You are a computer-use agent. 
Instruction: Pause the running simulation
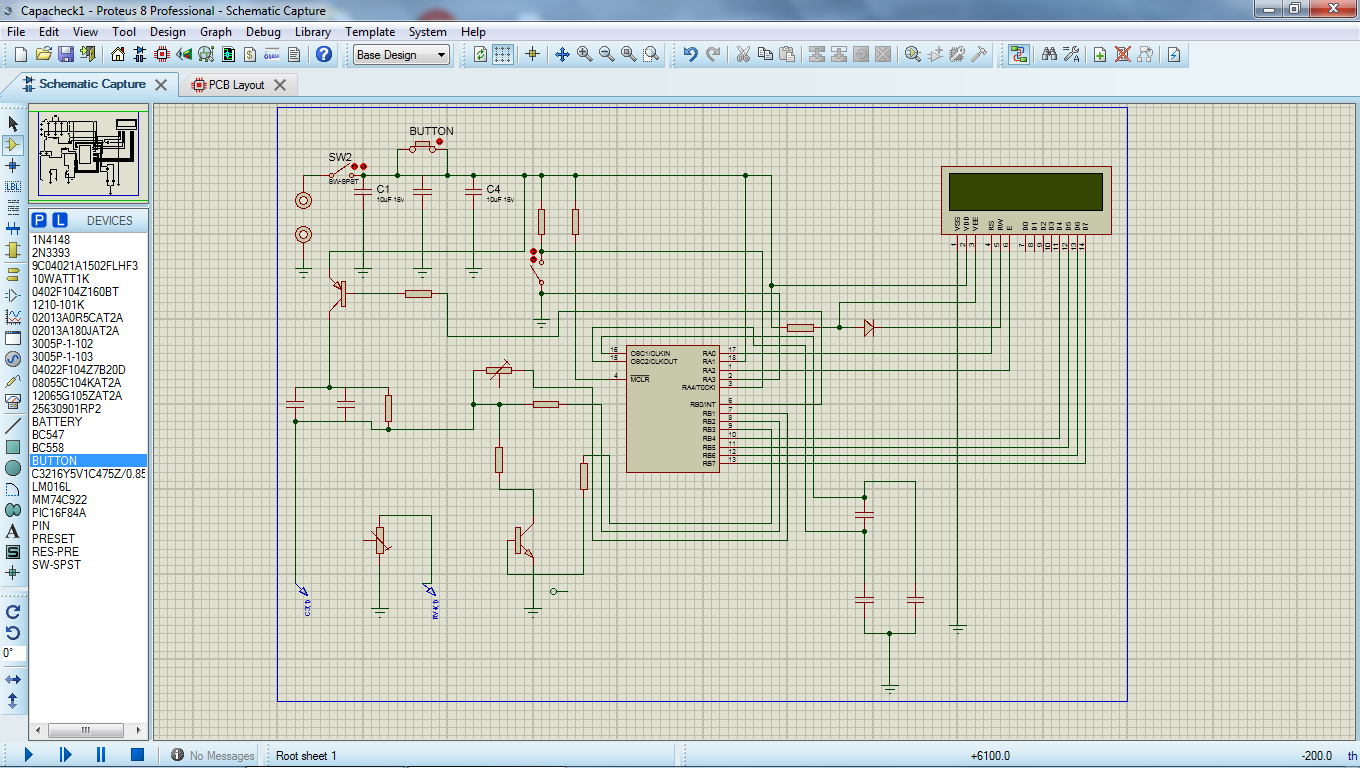tap(101, 755)
